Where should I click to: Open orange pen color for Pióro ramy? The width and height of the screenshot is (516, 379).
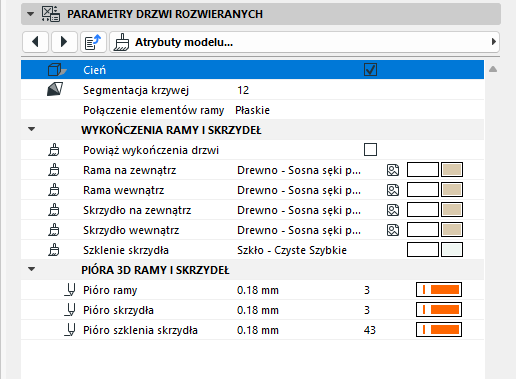pos(439,290)
